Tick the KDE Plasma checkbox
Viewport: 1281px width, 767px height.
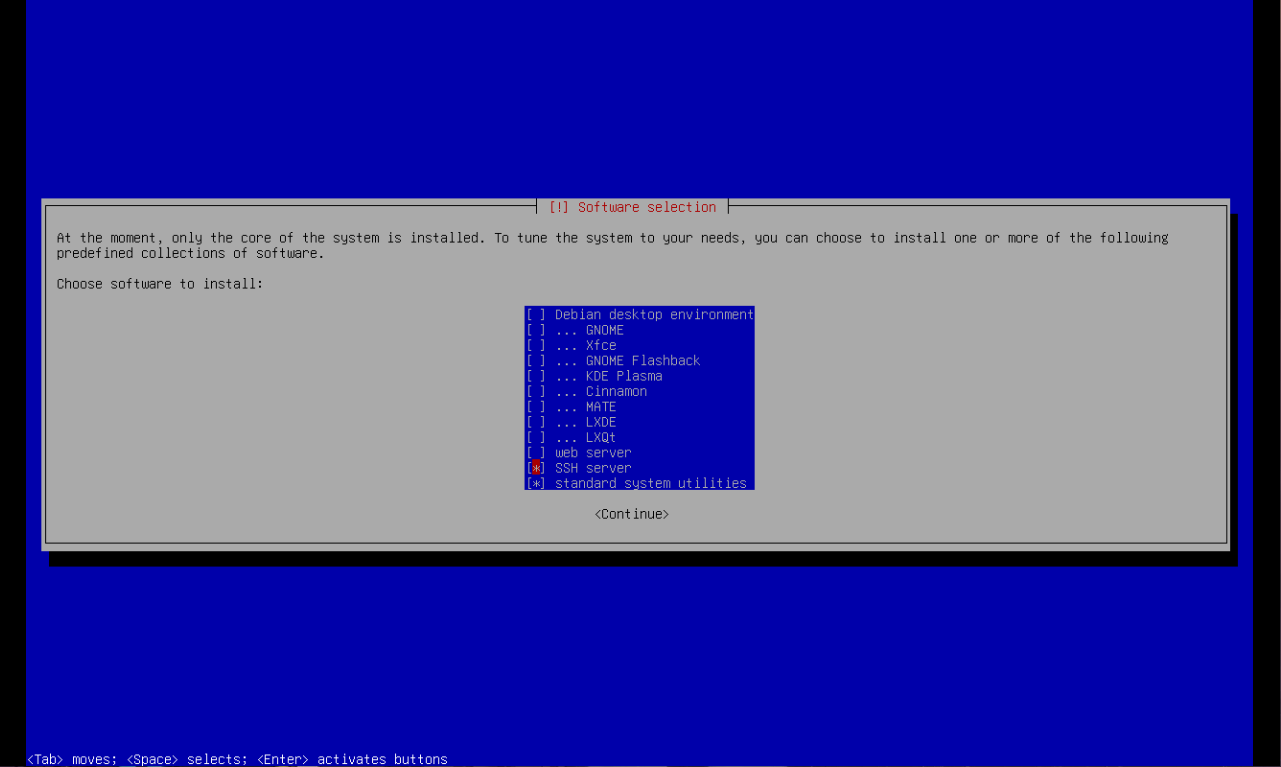pyautogui.click(x=536, y=376)
